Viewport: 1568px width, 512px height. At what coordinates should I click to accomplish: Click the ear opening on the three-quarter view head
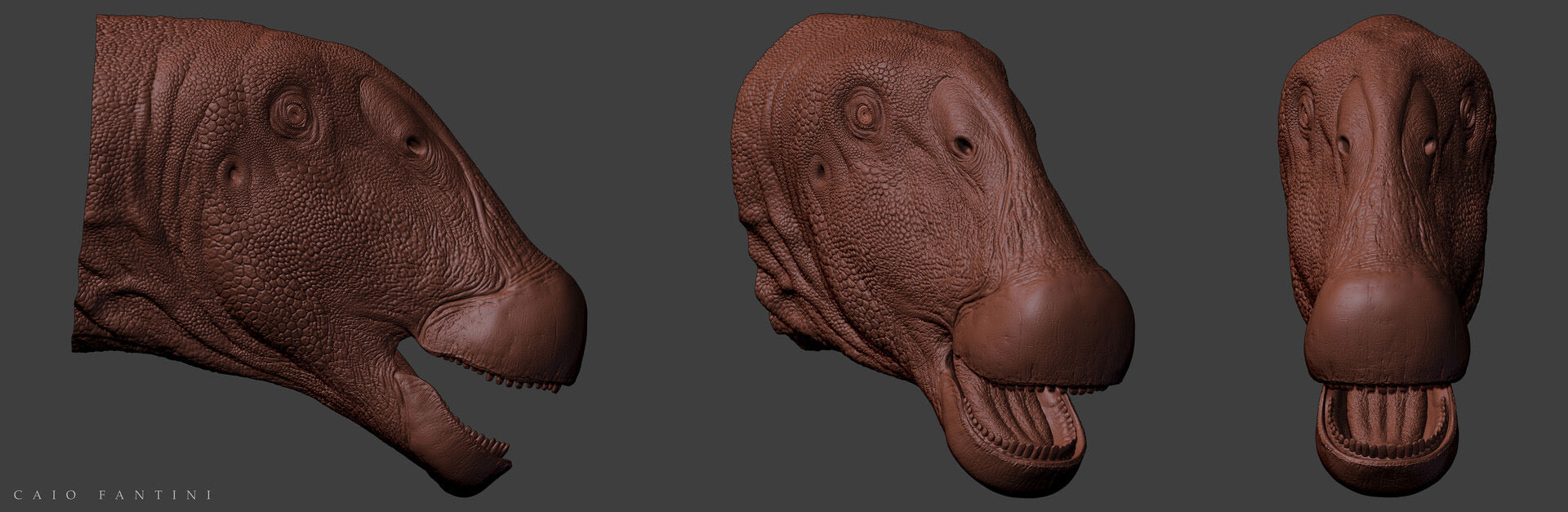tap(819, 169)
